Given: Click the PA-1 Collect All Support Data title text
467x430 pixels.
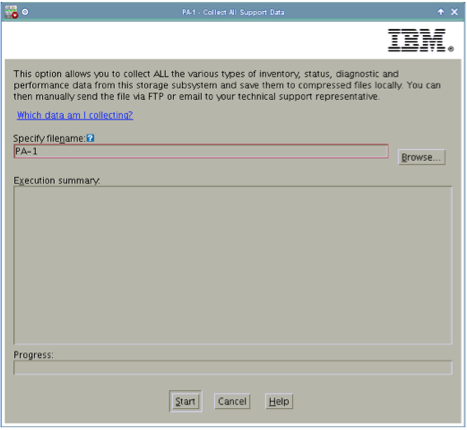Looking at the screenshot, I should (x=233, y=12).
